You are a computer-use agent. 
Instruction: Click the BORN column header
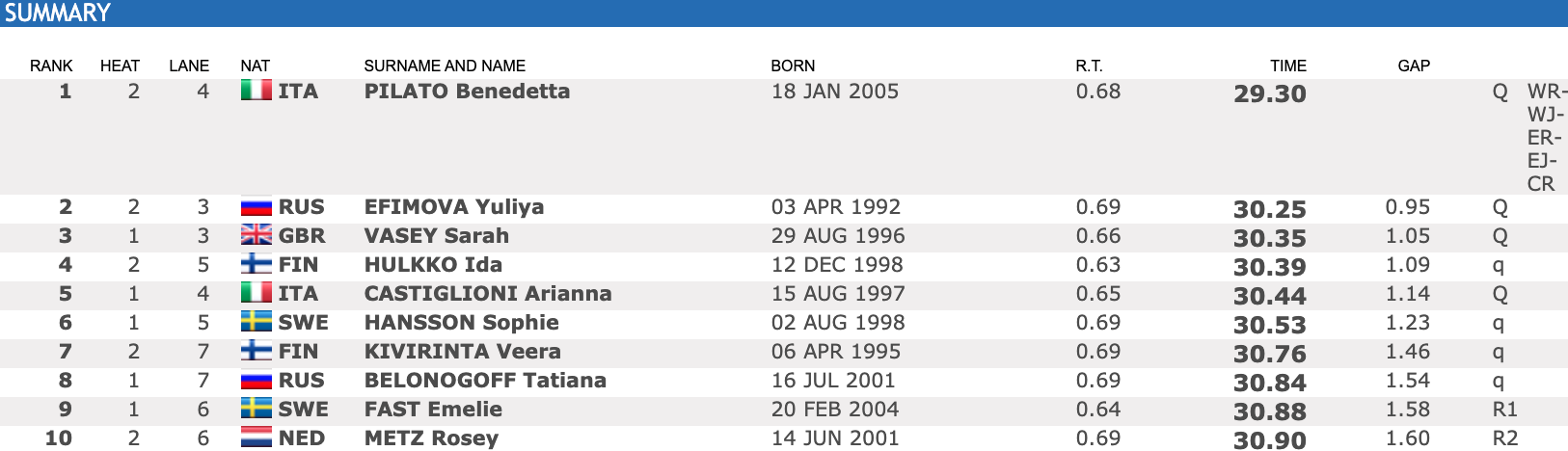[793, 66]
